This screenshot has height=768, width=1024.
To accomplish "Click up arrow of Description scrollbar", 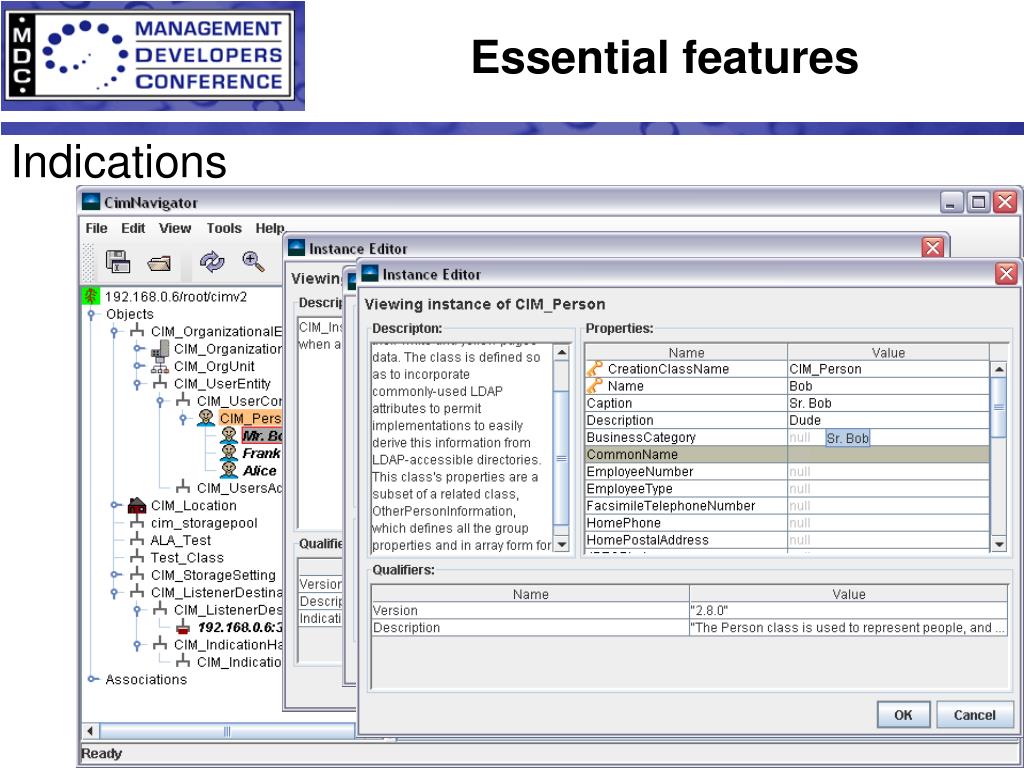I will coord(561,353).
